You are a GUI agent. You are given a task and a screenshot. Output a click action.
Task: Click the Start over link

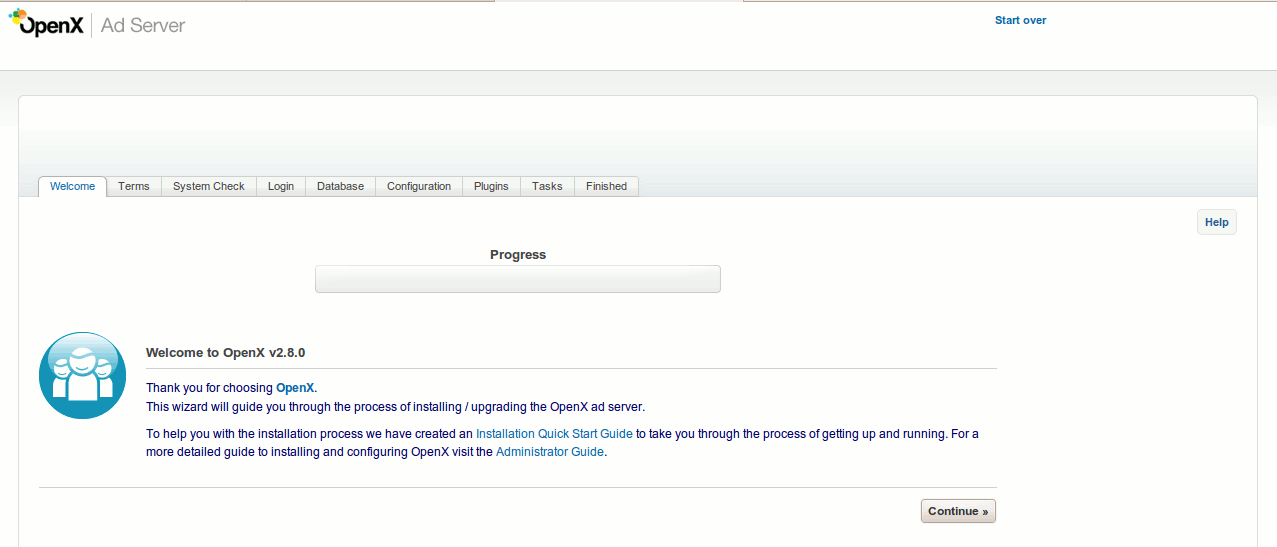click(1020, 20)
